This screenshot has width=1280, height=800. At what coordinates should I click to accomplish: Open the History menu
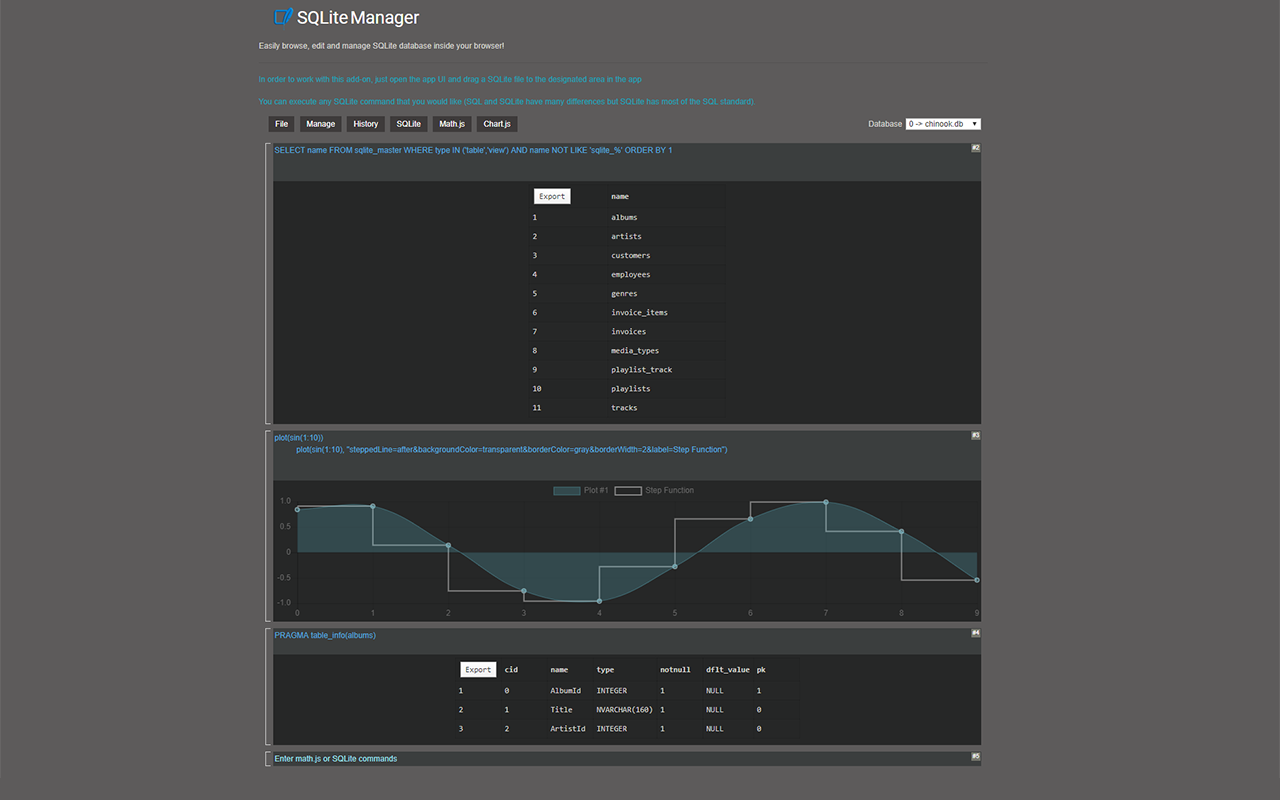366,124
